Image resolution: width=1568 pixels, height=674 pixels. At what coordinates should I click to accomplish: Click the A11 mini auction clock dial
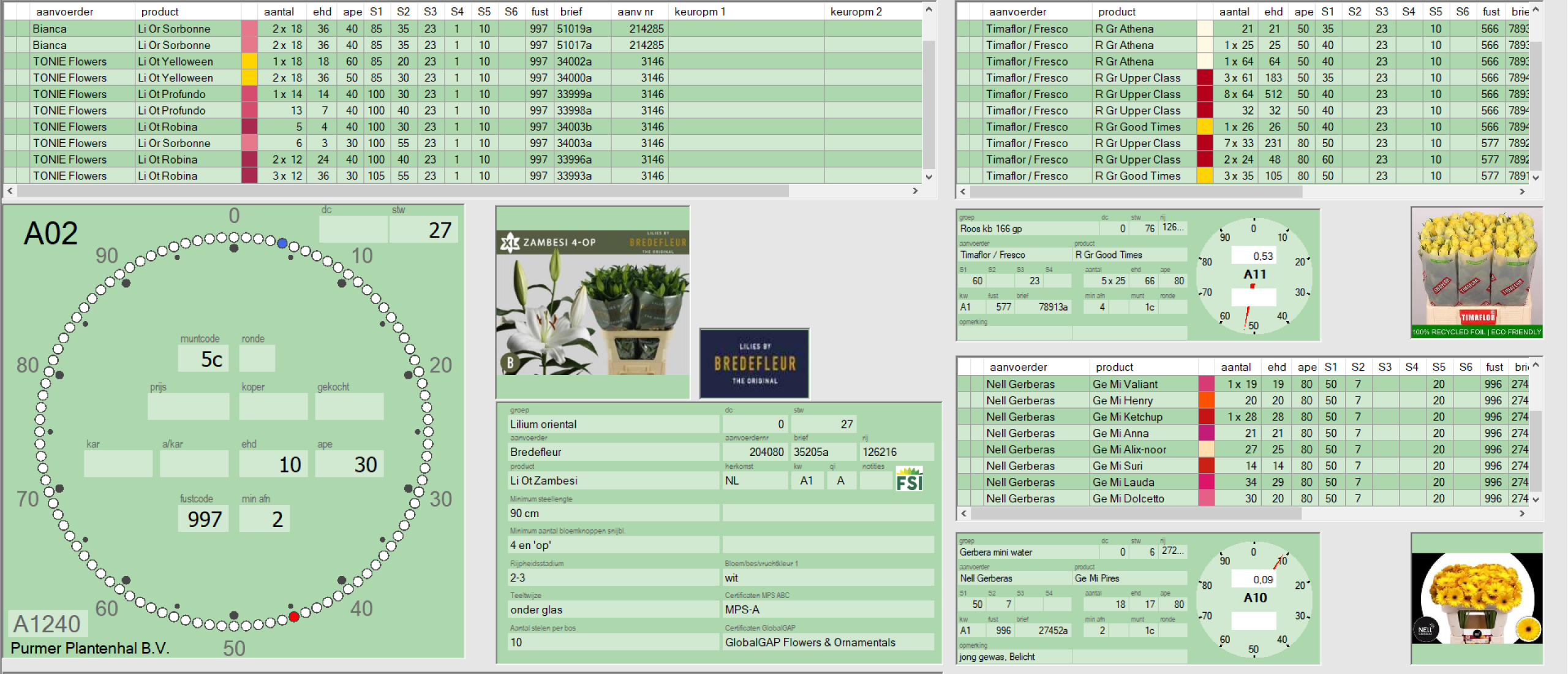click(x=1254, y=276)
